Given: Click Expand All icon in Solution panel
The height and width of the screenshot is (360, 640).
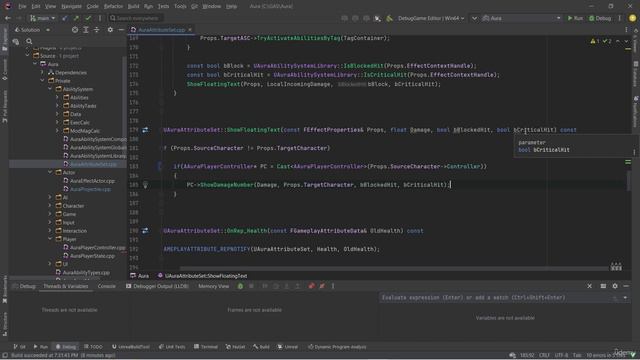Looking at the screenshot, I should click(x=86, y=30).
